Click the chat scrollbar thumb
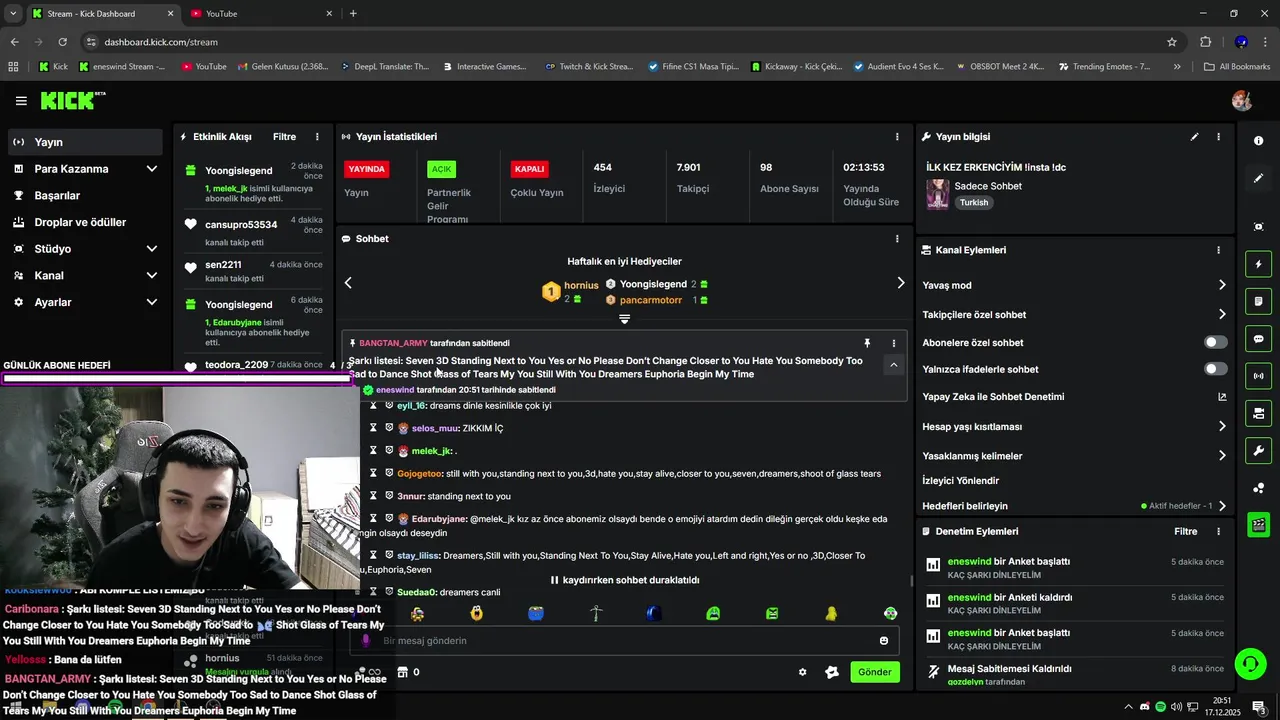Viewport: 1280px width, 720px height. [x=911, y=581]
